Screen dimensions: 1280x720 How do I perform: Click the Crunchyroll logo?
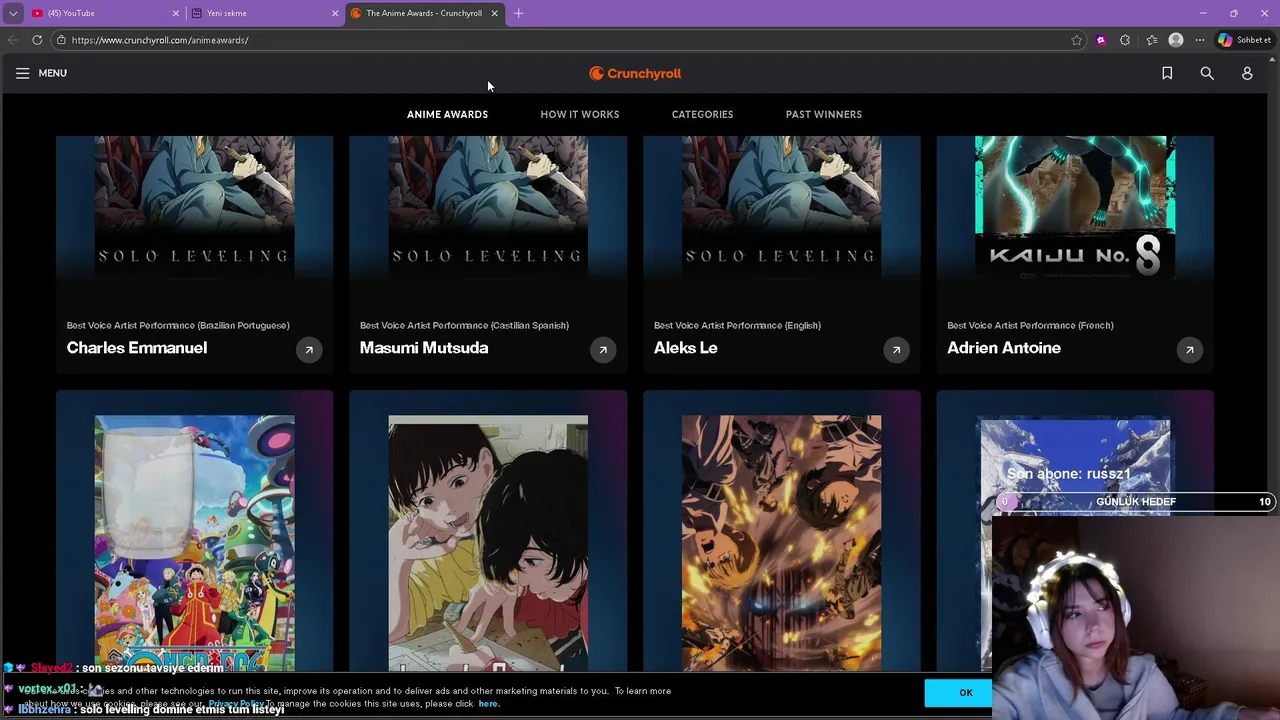point(635,73)
